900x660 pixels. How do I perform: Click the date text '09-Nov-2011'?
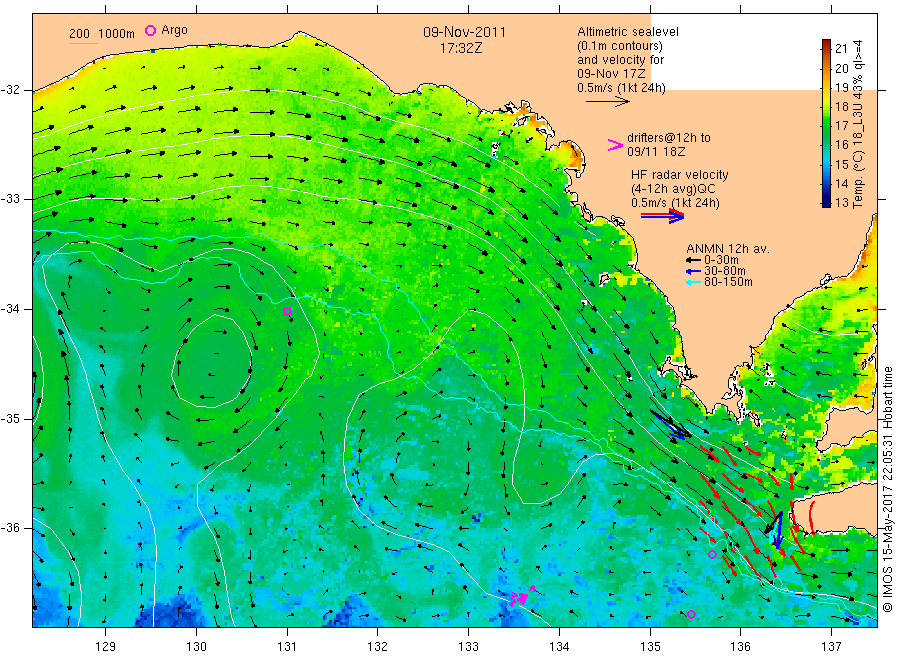tap(464, 32)
